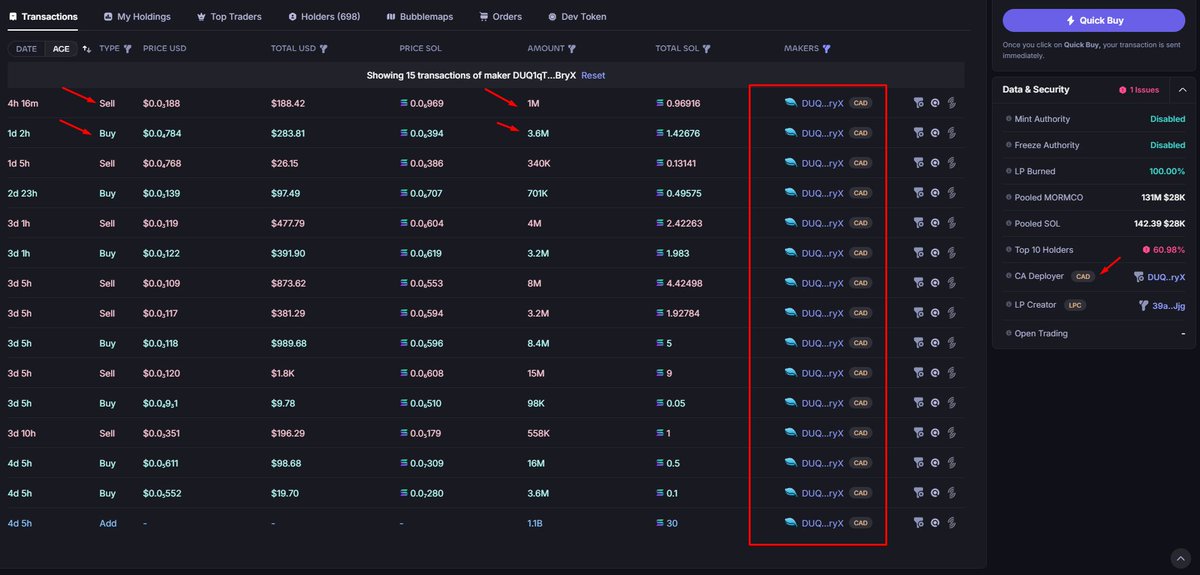This screenshot has height=575, width=1200.
Task: Open the Dev Token tab
Action: coord(577,16)
